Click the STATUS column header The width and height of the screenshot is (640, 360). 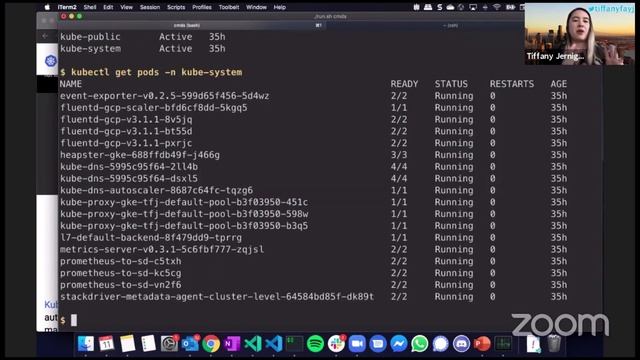coord(451,84)
